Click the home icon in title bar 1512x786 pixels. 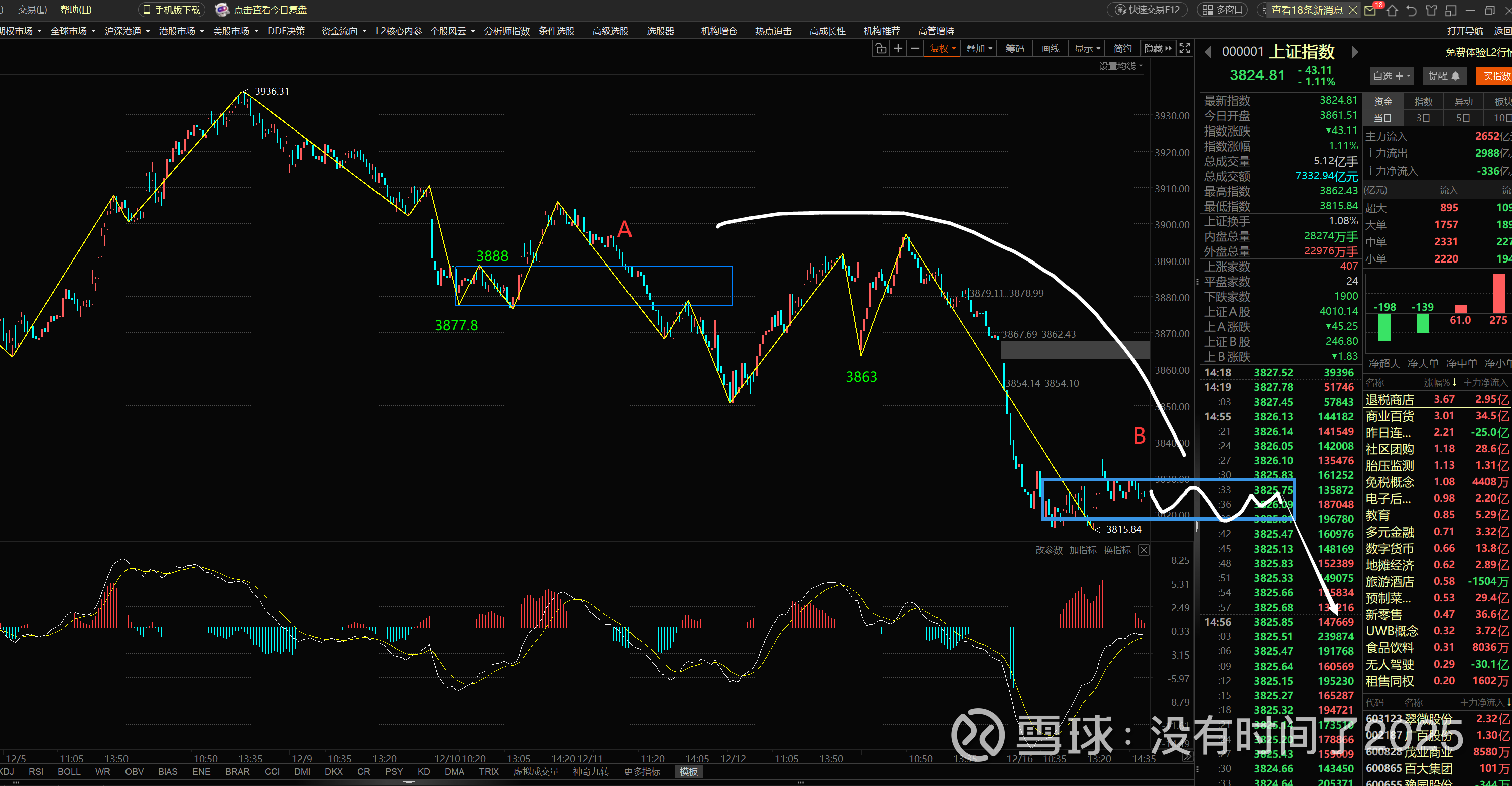[x=1392, y=10]
